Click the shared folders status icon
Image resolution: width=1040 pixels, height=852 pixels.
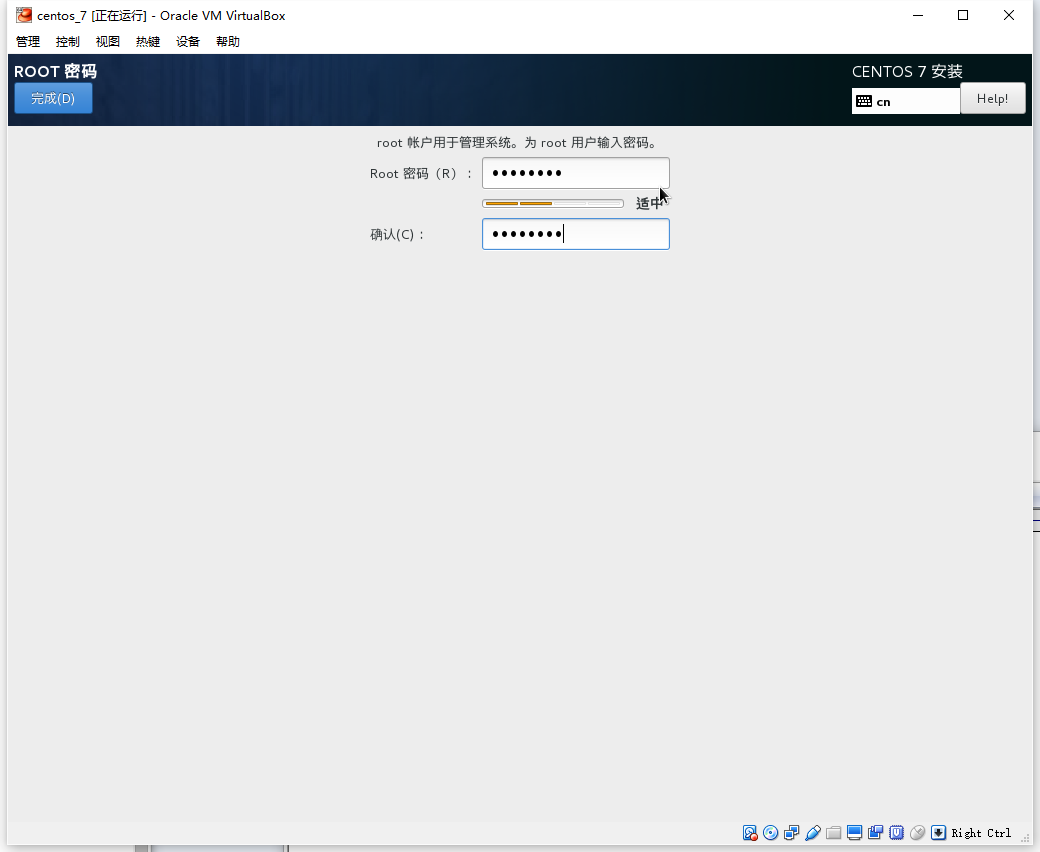coord(834,833)
